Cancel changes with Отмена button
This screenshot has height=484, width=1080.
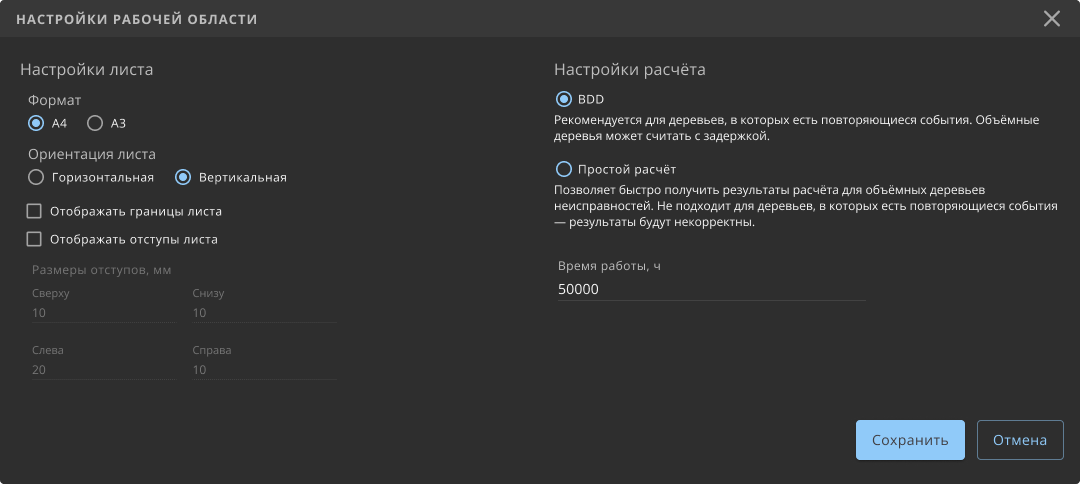pyautogui.click(x=1020, y=440)
